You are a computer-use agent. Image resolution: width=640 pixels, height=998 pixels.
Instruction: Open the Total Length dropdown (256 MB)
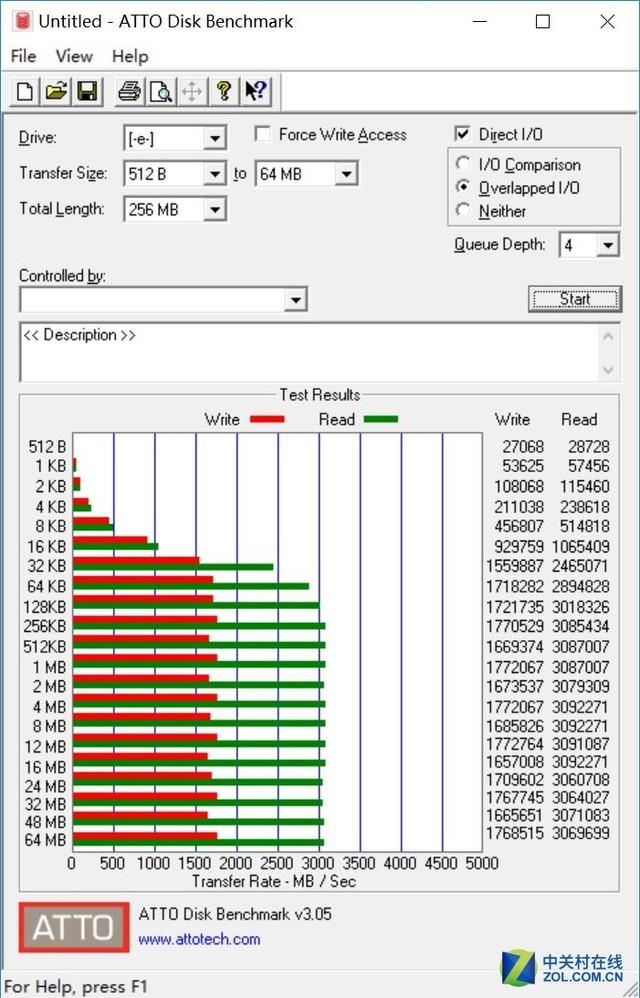click(214, 209)
